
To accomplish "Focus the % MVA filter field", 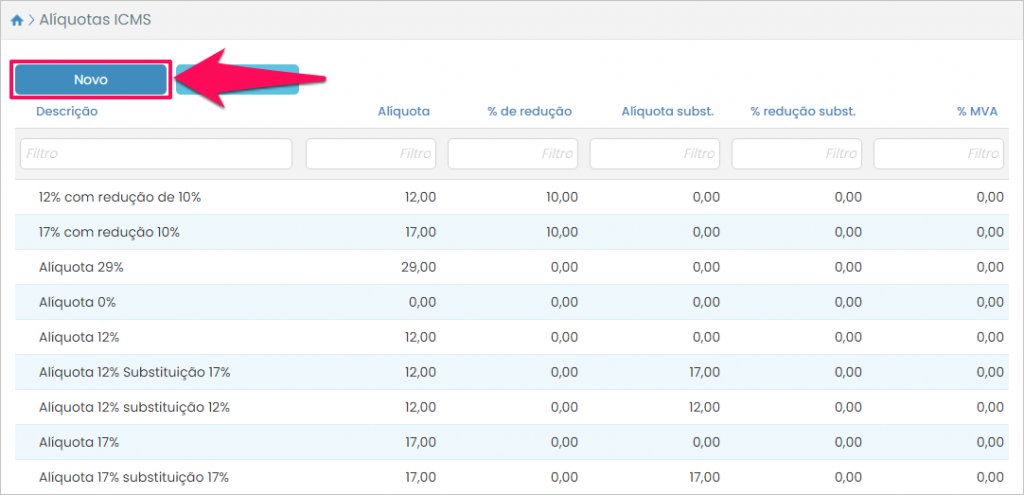I will pyautogui.click(x=939, y=154).
